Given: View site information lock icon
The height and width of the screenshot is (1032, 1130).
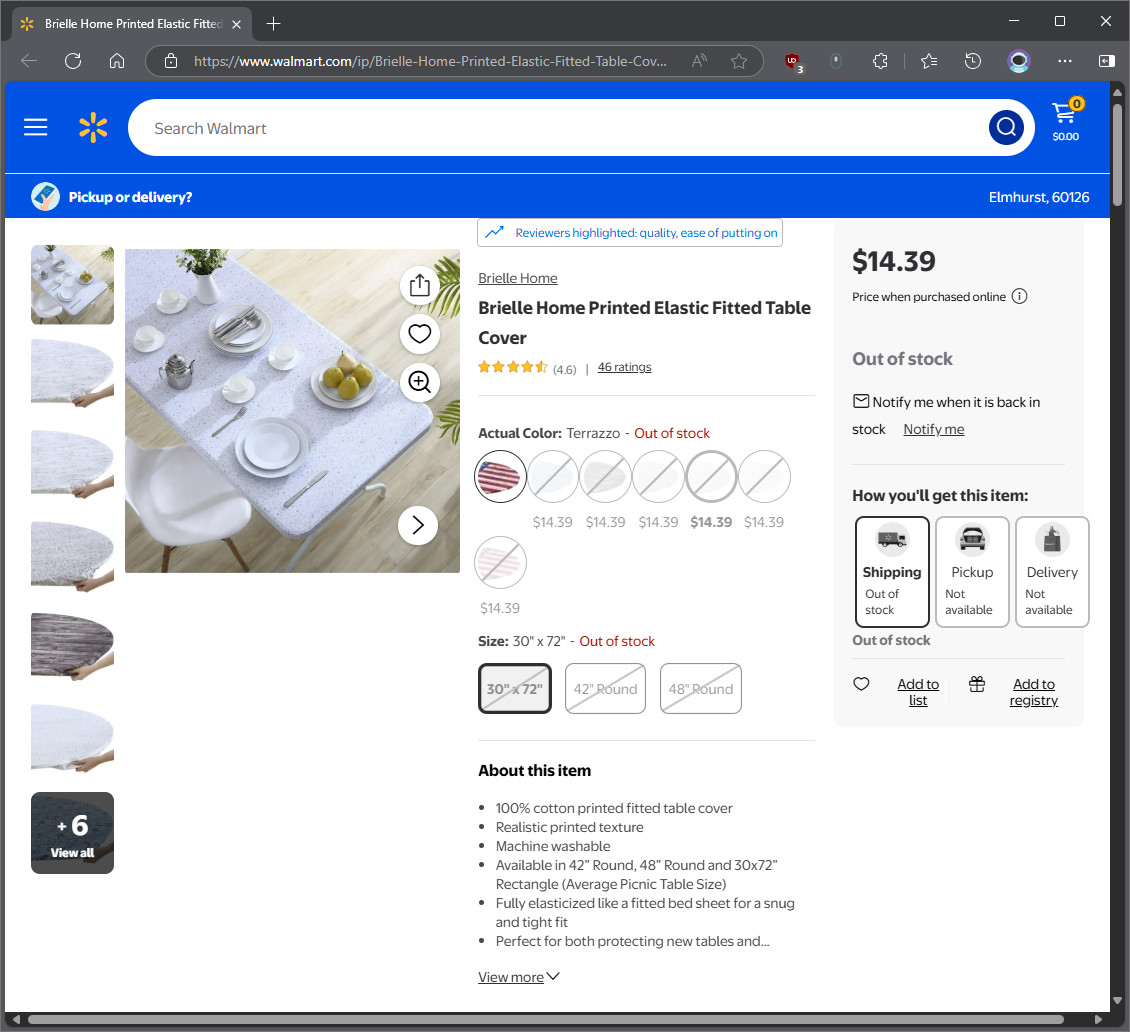Looking at the screenshot, I should [x=171, y=61].
